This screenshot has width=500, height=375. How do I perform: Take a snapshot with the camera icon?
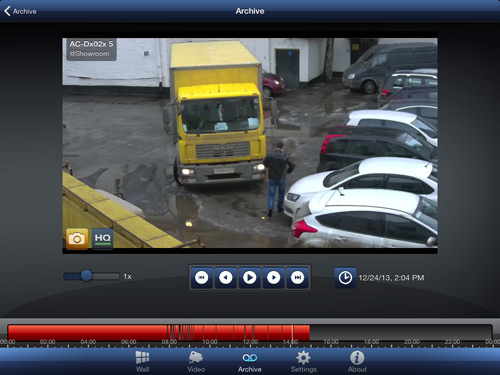[x=77, y=239]
